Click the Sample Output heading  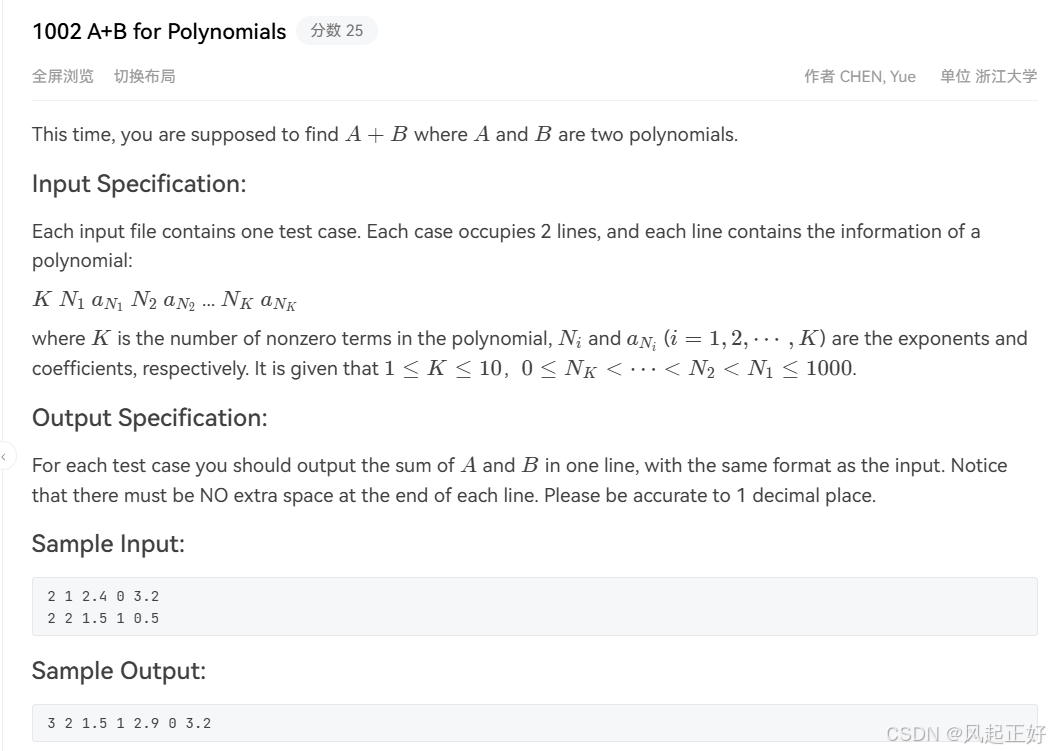click(117, 671)
